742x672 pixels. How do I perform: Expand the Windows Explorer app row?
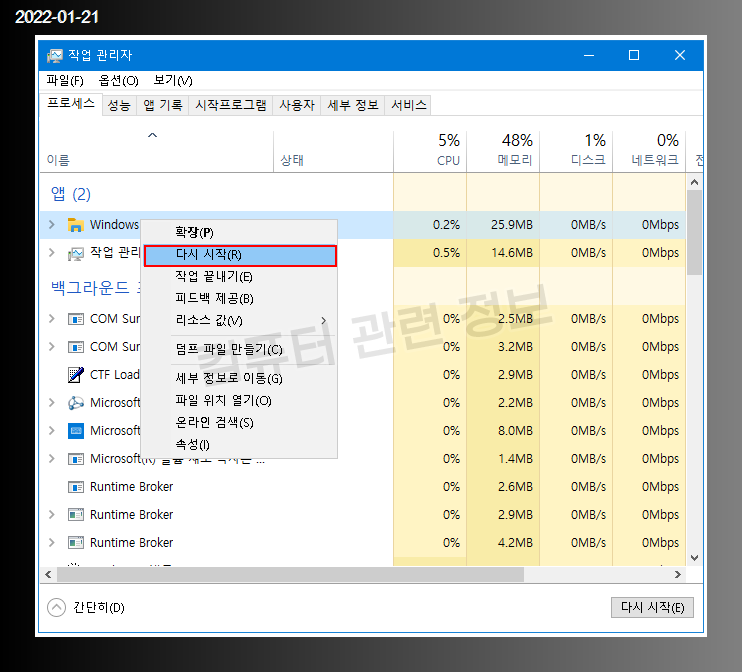coord(52,224)
